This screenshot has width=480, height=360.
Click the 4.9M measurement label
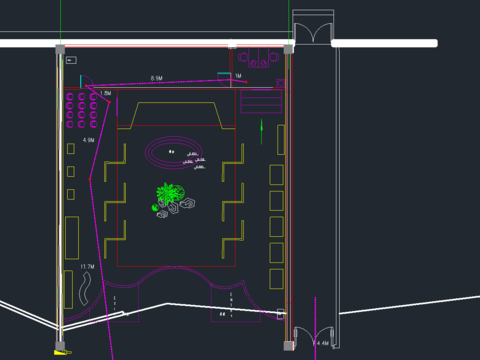(89, 140)
